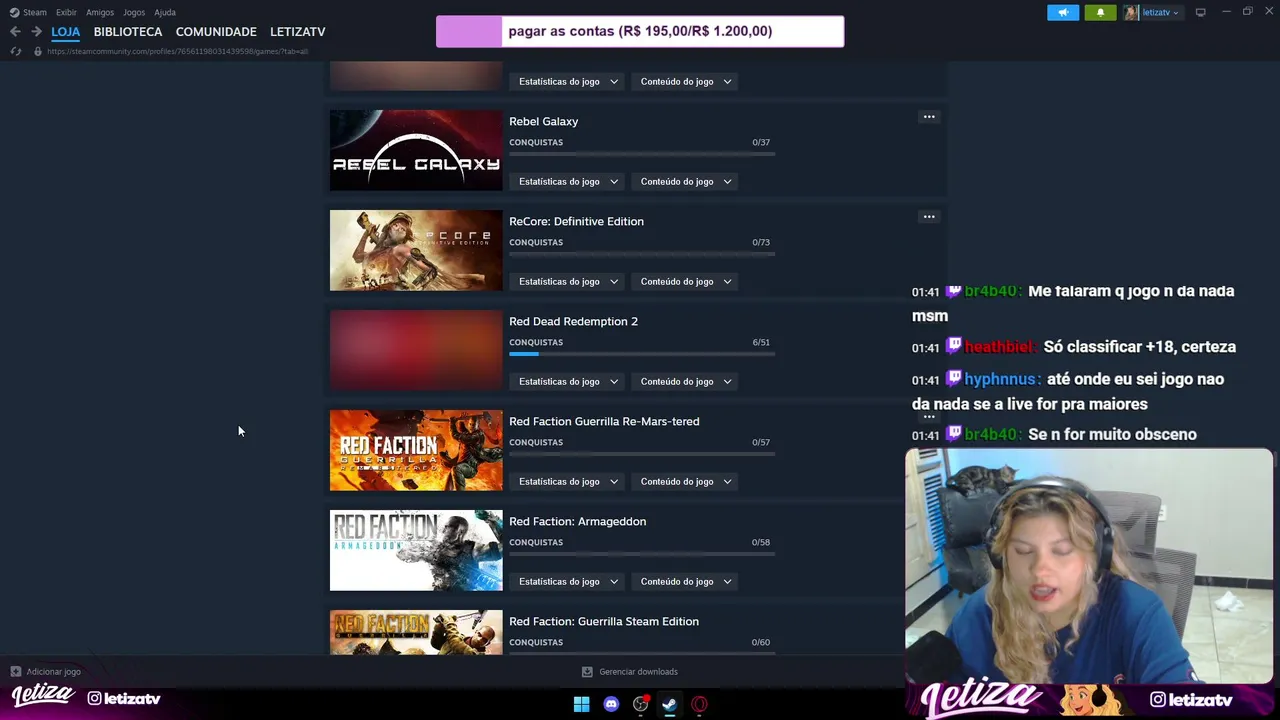Click the 6/51 achievements count for Red Dead
This screenshot has width=1280, height=720.
coord(761,342)
